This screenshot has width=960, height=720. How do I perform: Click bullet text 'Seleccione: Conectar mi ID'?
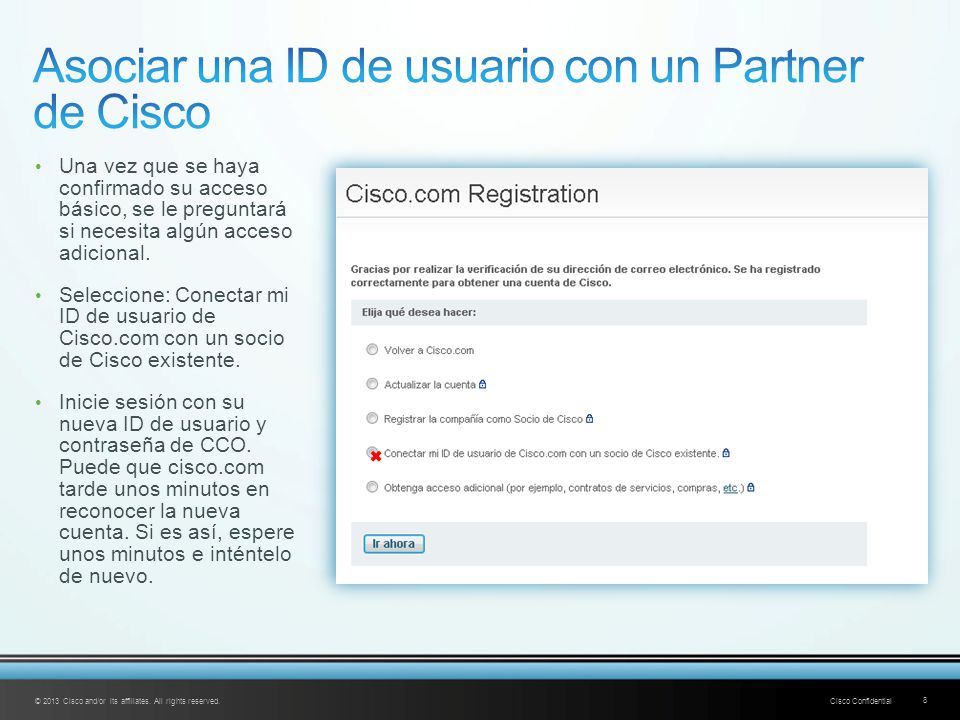coord(173,327)
